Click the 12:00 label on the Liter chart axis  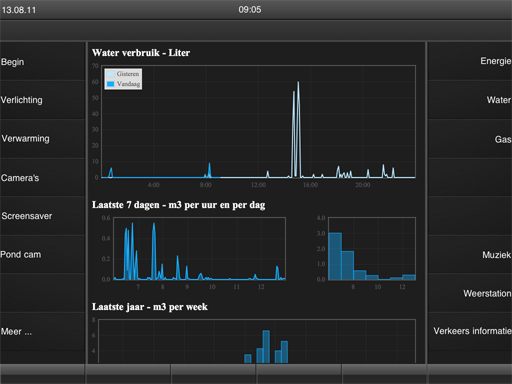[258, 185]
